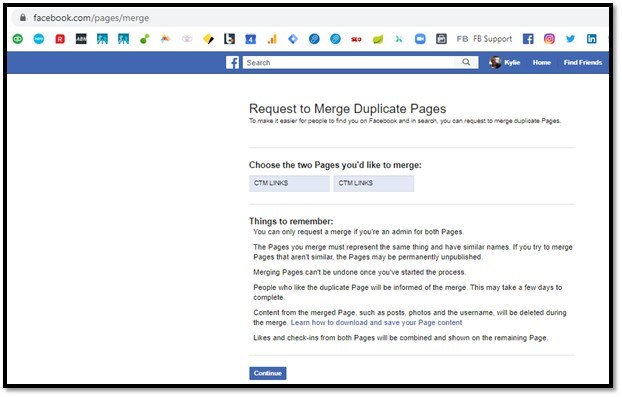Click the Facebook logo in blue header
Image resolution: width=622 pixels, height=397 pixels.
(x=232, y=63)
